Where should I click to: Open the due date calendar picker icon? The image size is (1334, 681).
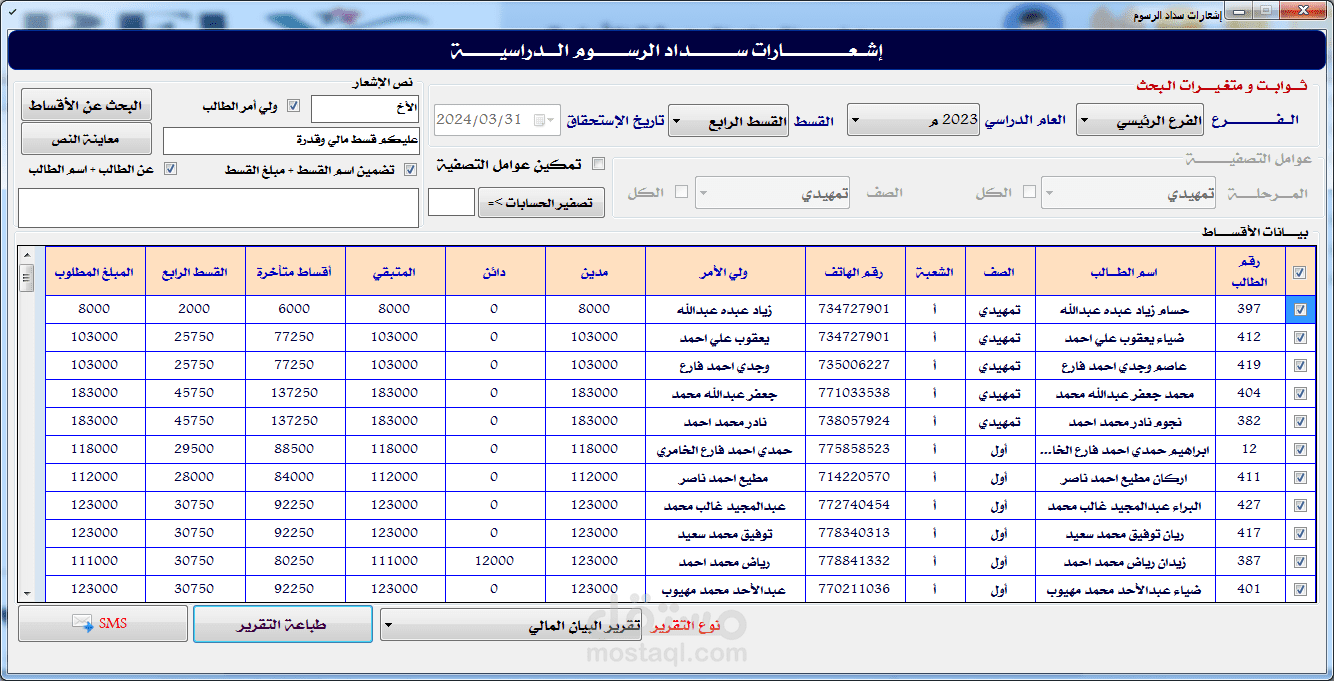543,120
